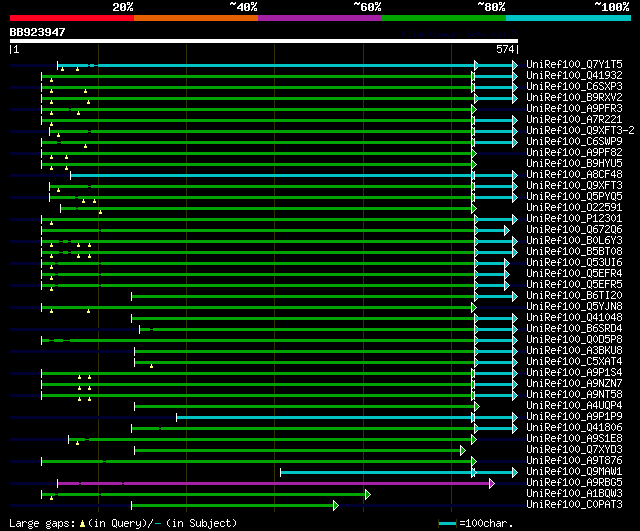Select UniRef100_C6SWP9 hit name
The width and height of the screenshot is (640, 531).
click(574, 142)
